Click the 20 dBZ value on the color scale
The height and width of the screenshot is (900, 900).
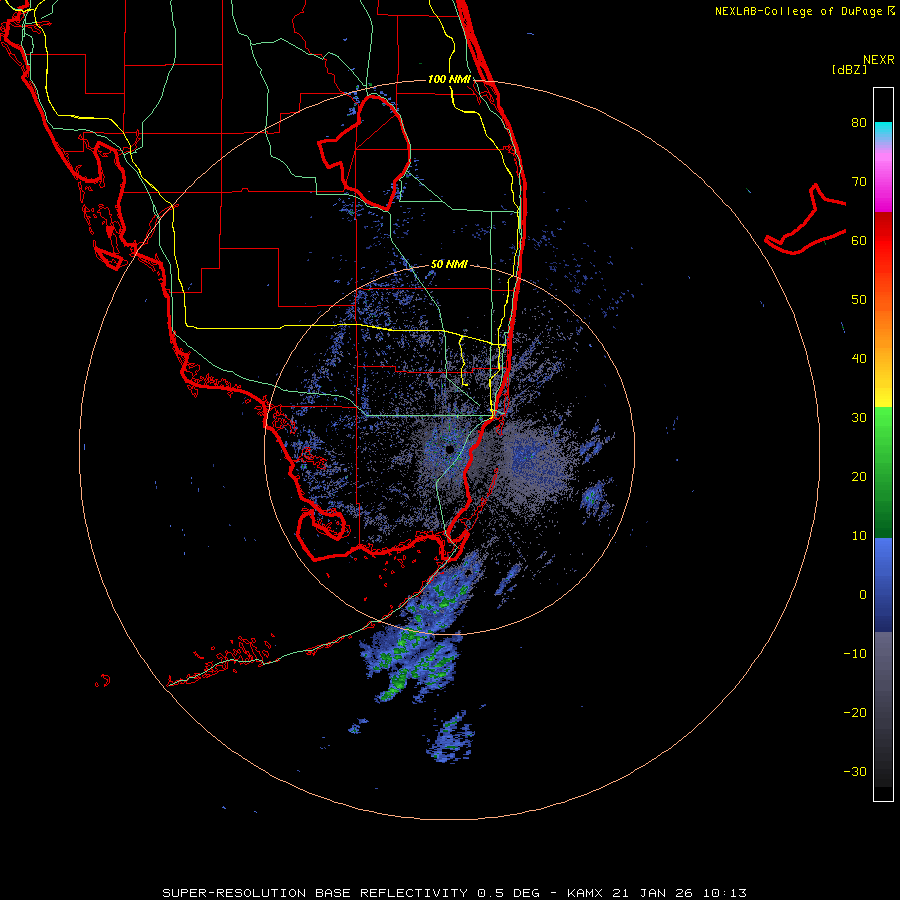[859, 477]
